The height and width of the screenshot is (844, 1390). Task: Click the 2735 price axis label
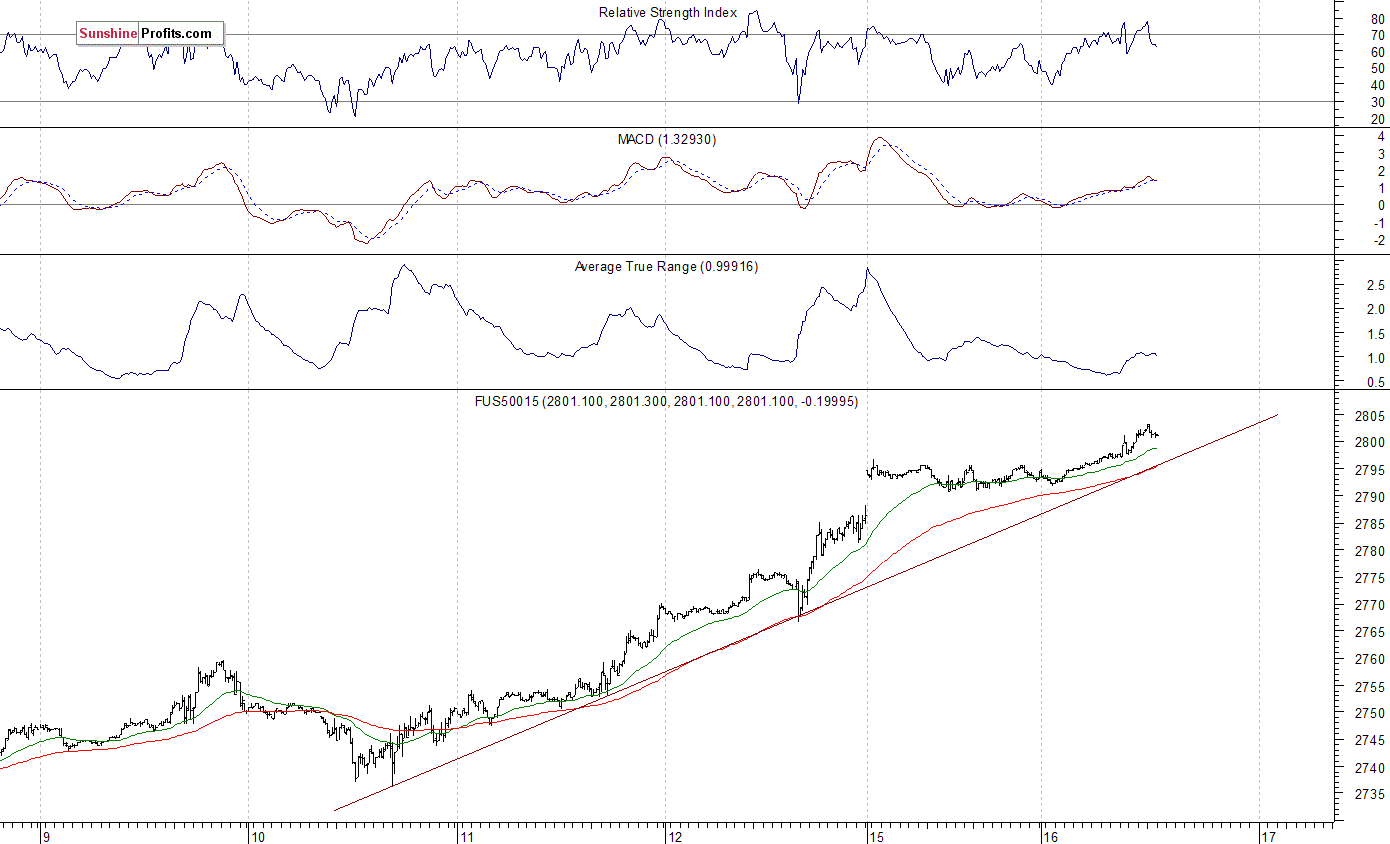1369,795
